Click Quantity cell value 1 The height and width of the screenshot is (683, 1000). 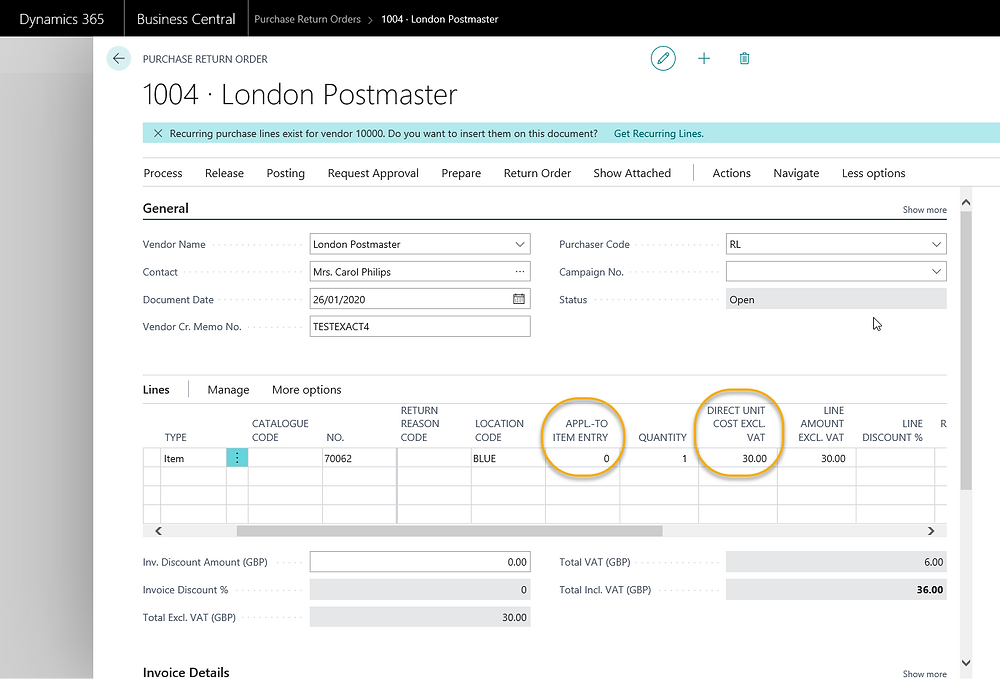click(659, 458)
